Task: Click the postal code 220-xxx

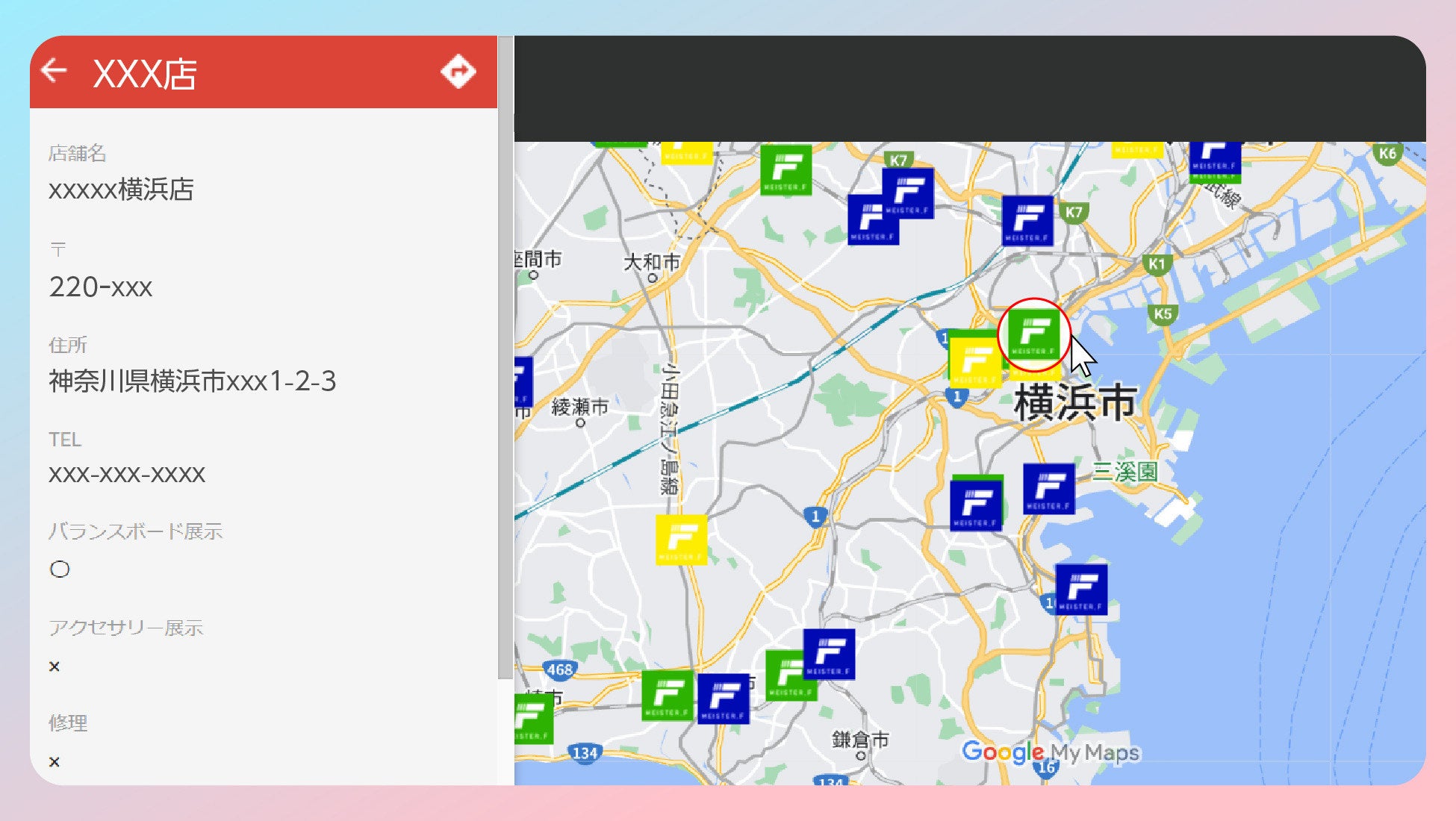Action: coord(101,287)
